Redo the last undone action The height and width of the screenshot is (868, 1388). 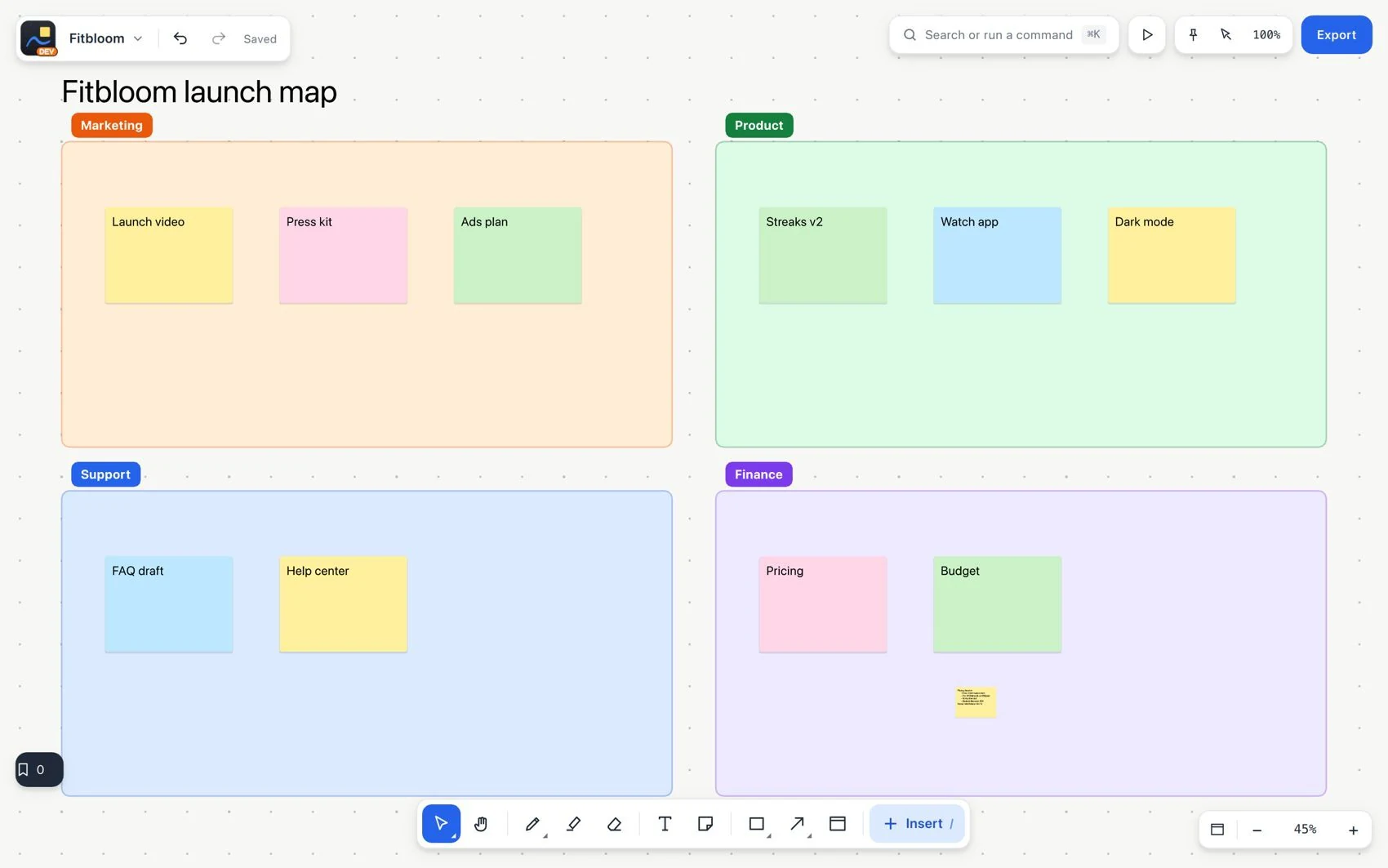tap(218, 38)
